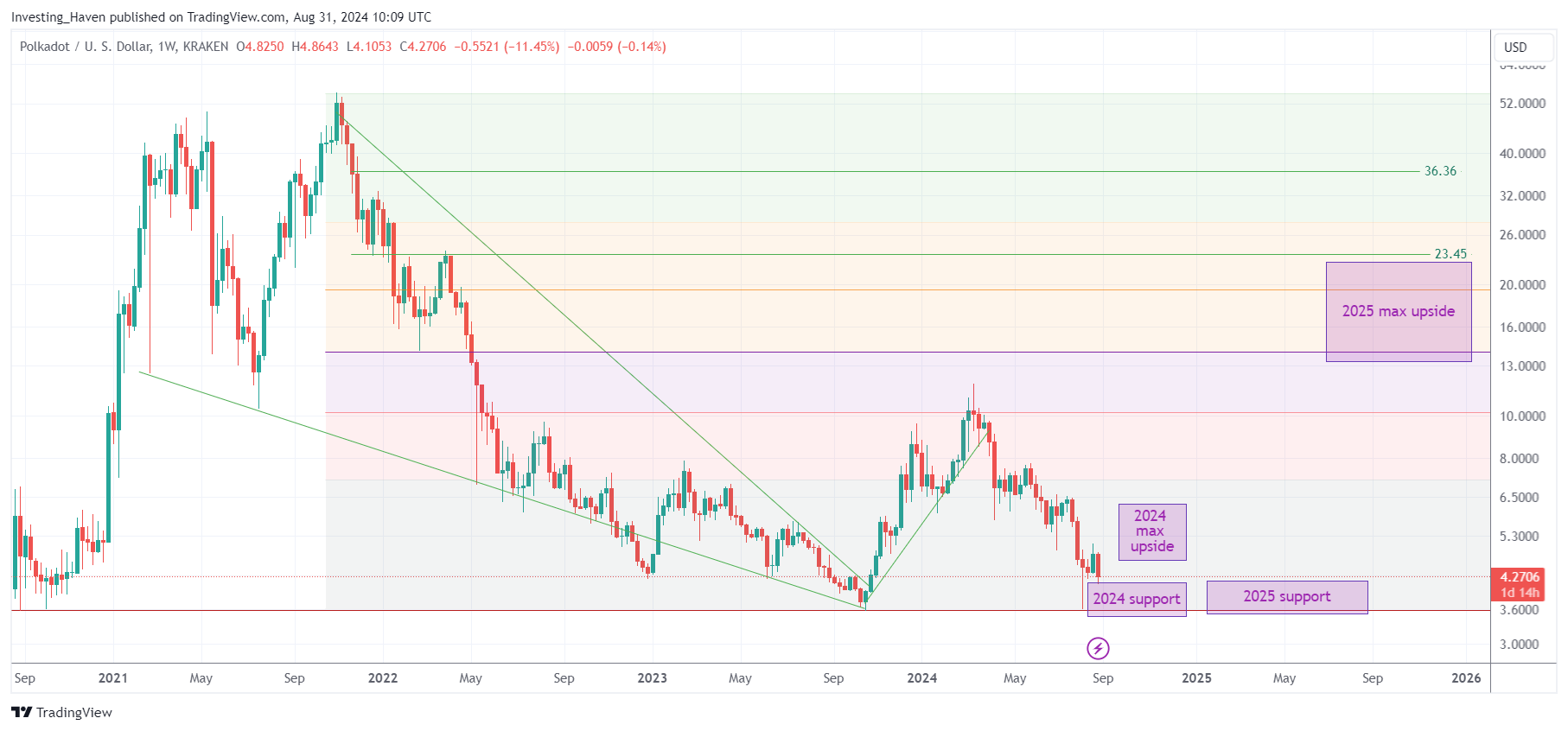Click the 23.45 horizontal line label

(1450, 254)
